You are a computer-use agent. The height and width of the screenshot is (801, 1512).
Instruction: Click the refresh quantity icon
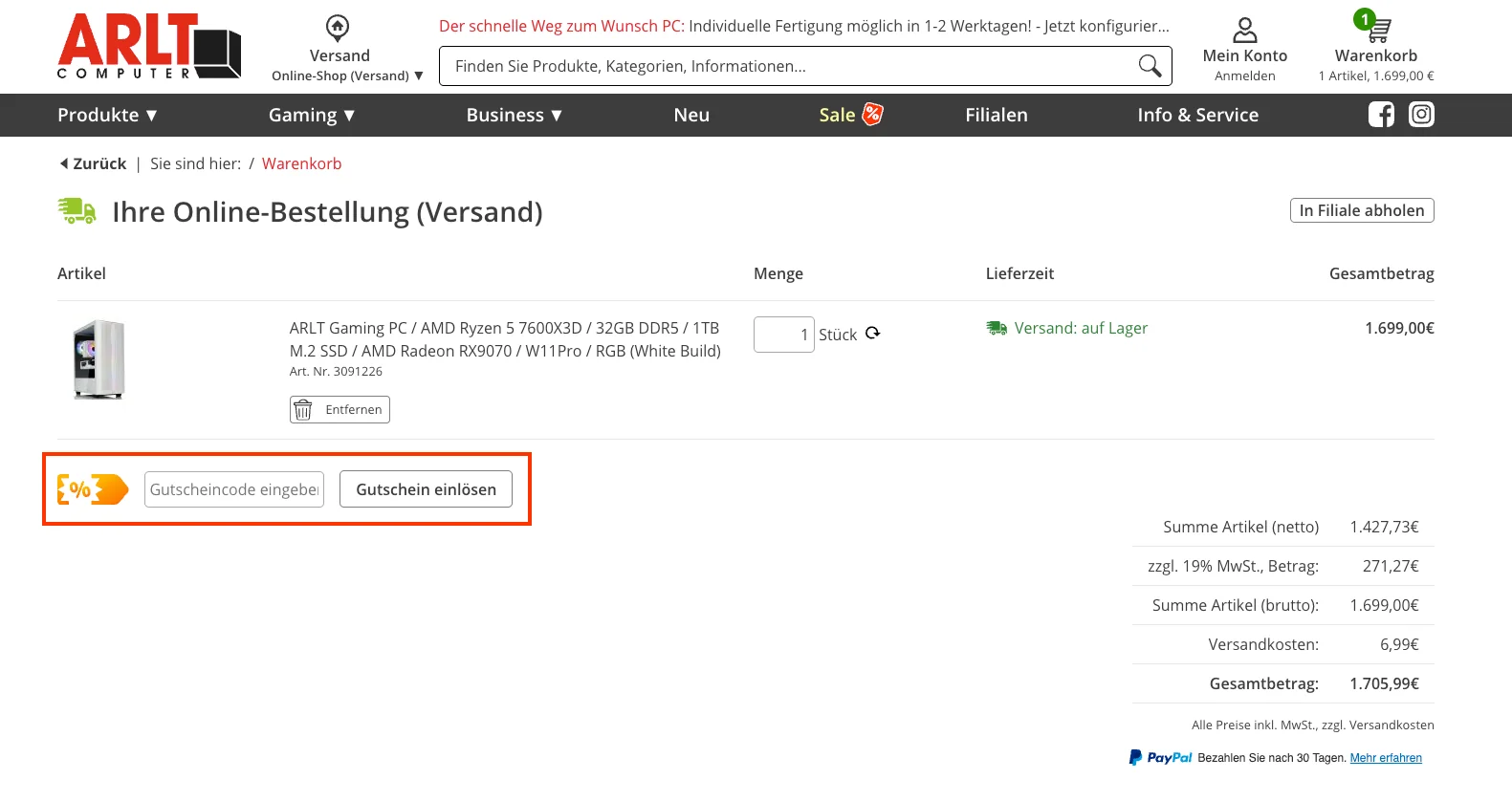872,334
